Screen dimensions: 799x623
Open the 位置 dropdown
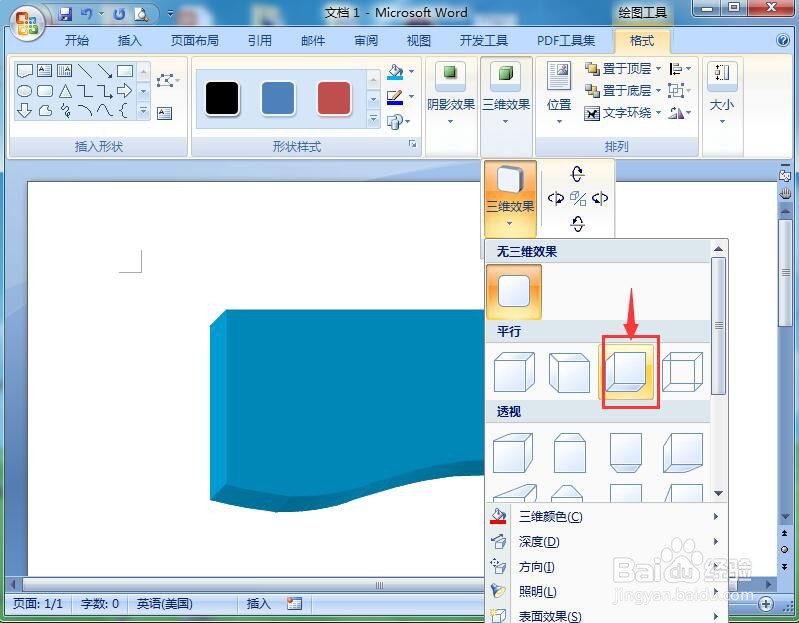559,94
